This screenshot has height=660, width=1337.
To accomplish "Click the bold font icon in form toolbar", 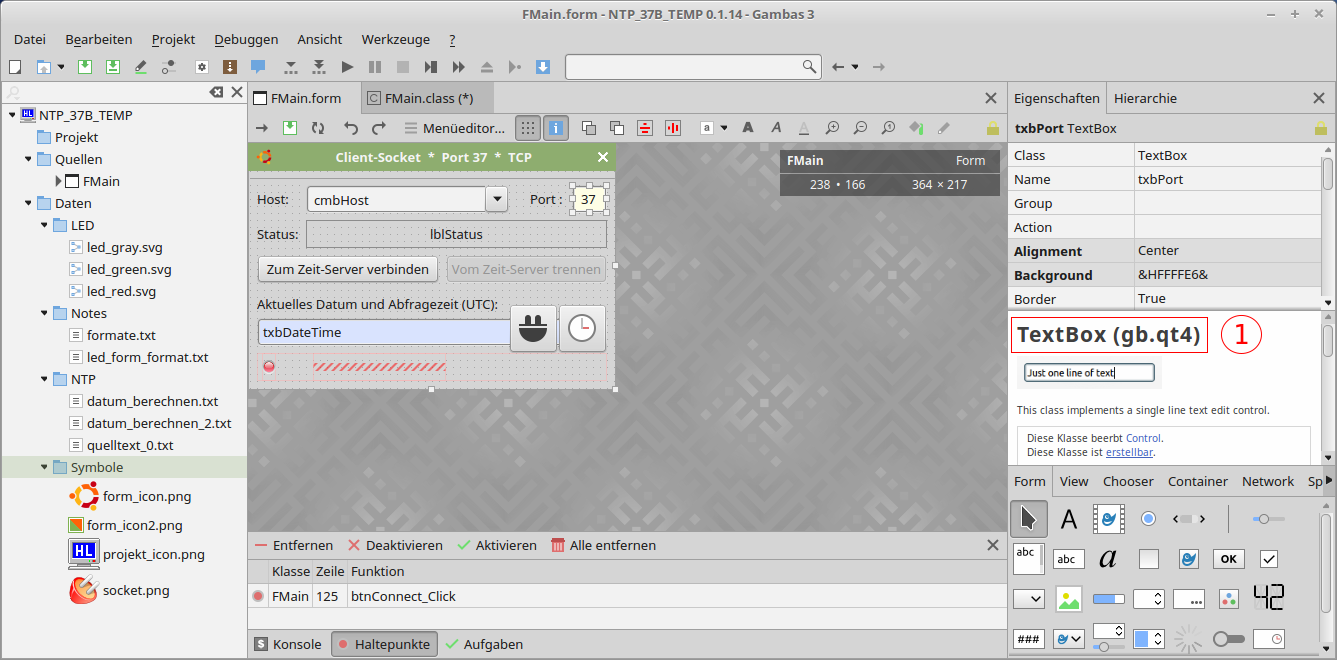I will point(747,128).
